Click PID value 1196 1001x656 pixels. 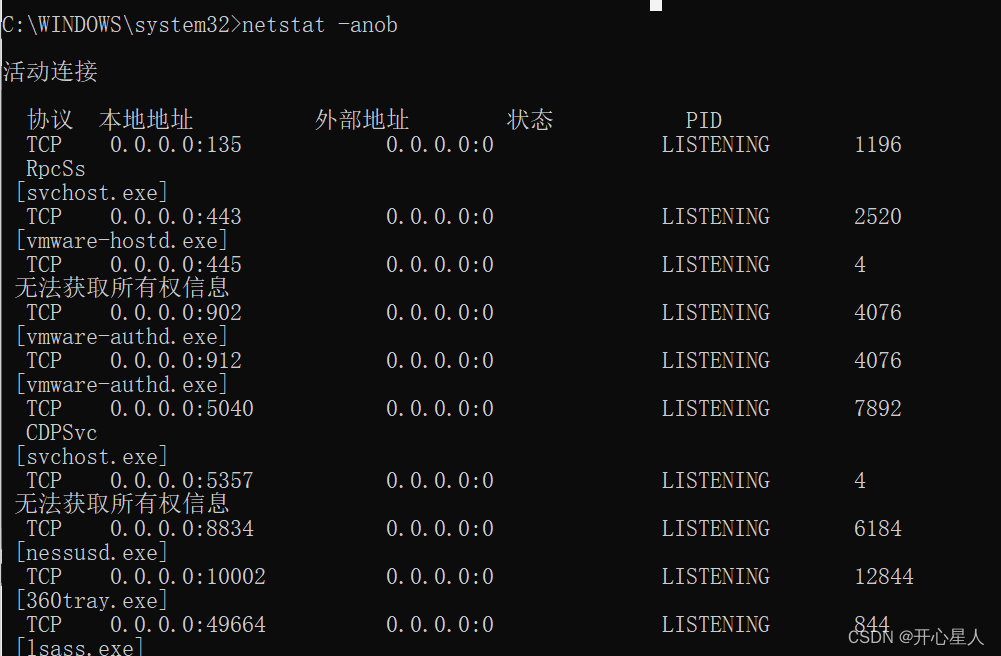[x=878, y=145]
